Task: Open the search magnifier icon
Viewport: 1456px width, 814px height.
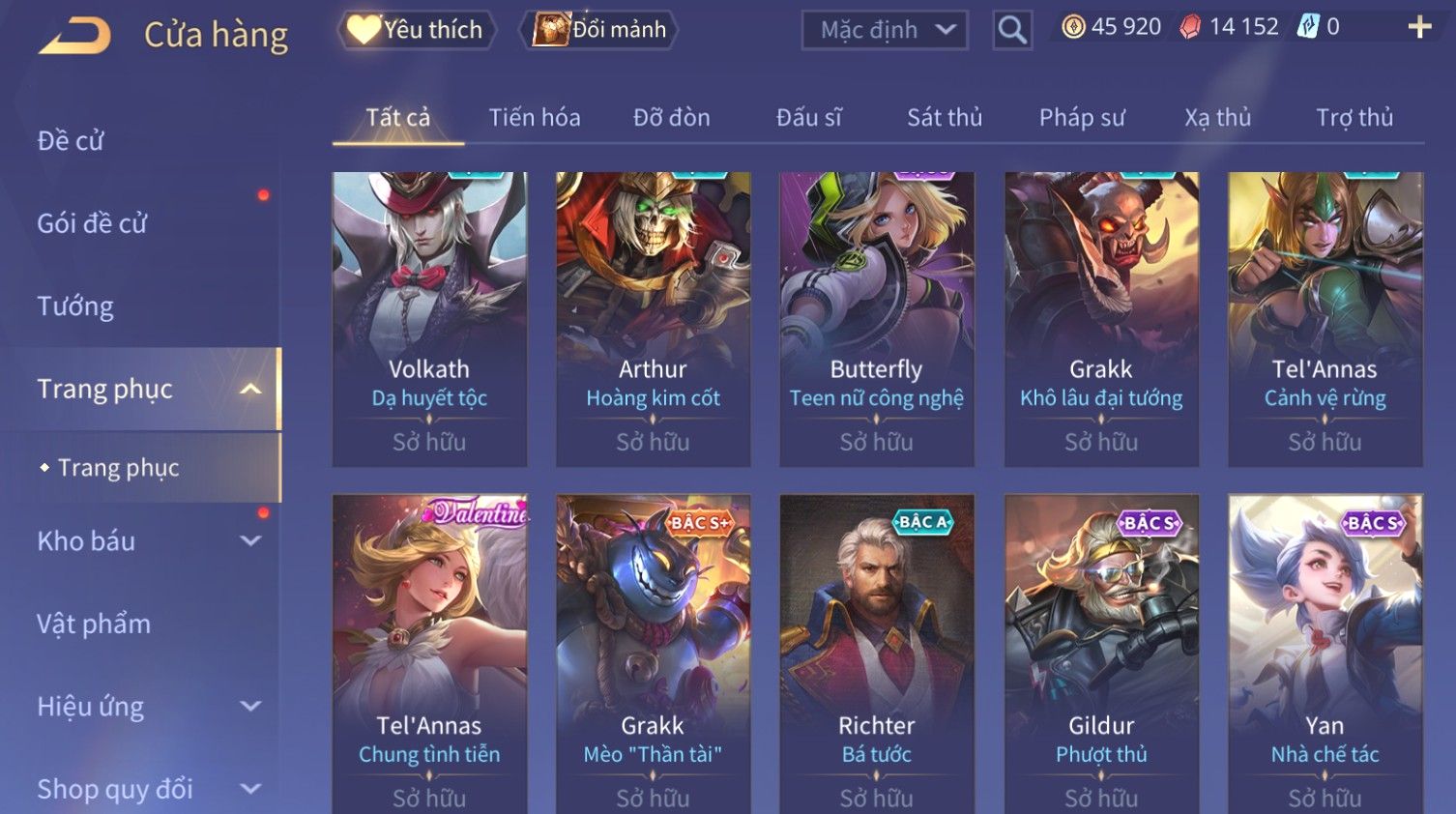Action: 1012,30
